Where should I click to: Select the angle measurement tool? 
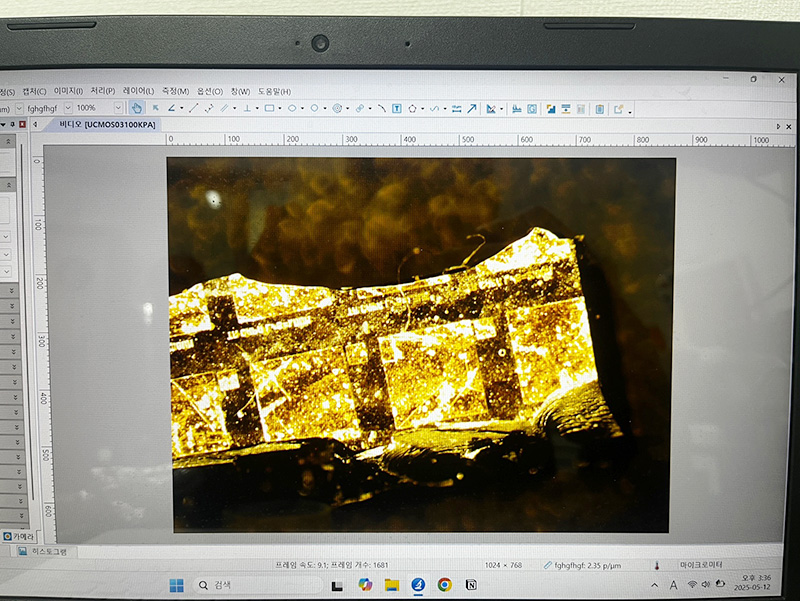click(x=171, y=108)
